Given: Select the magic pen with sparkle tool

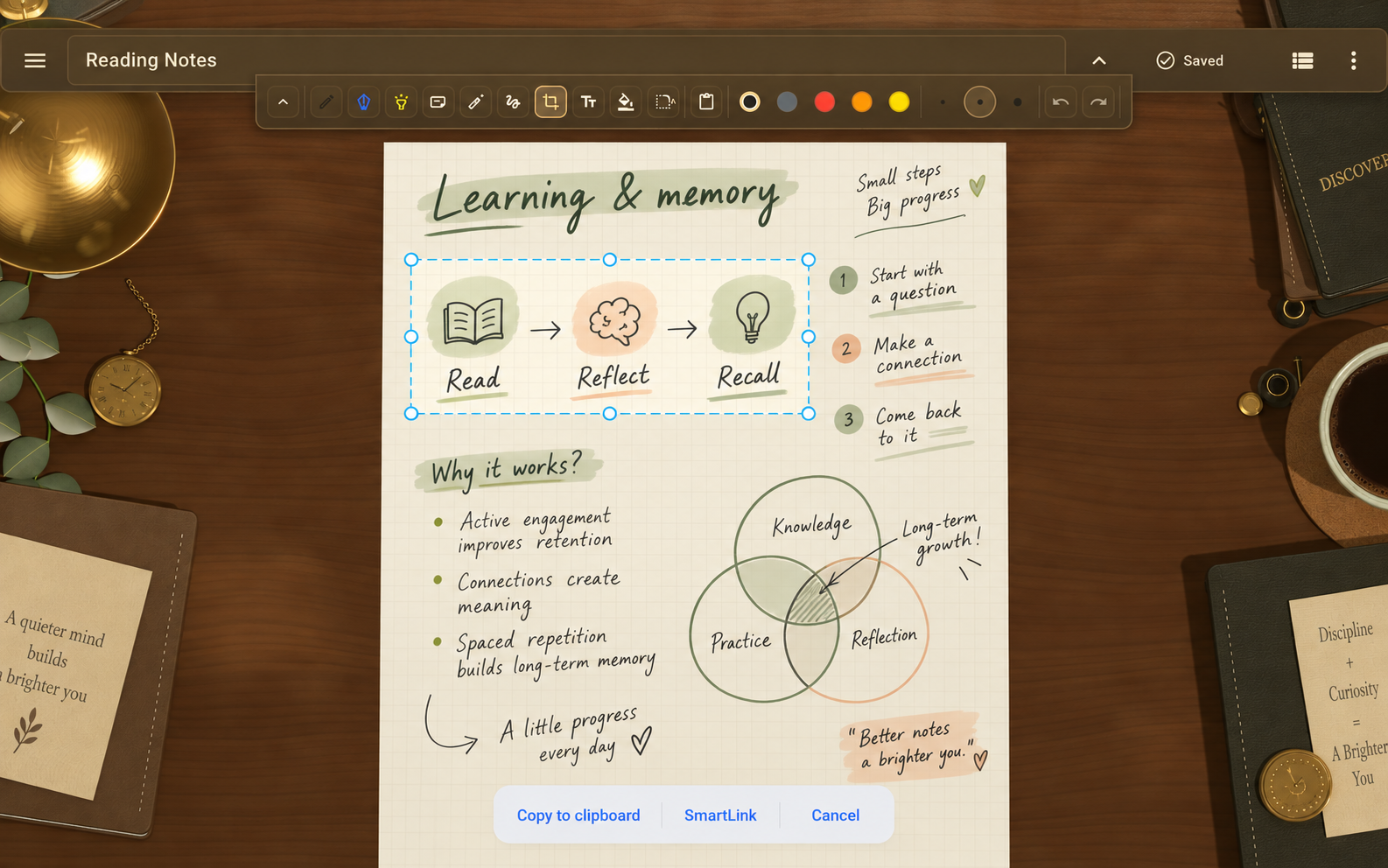Looking at the screenshot, I should tap(475, 102).
